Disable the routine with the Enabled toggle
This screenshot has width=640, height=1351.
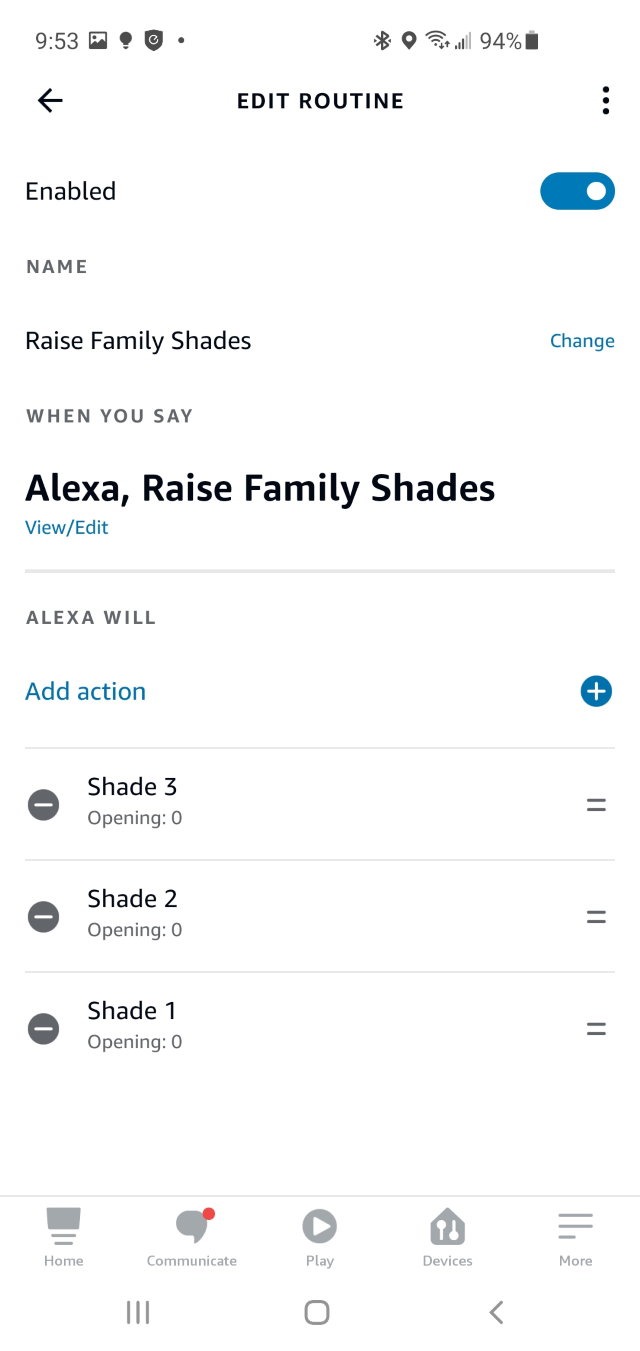577,191
